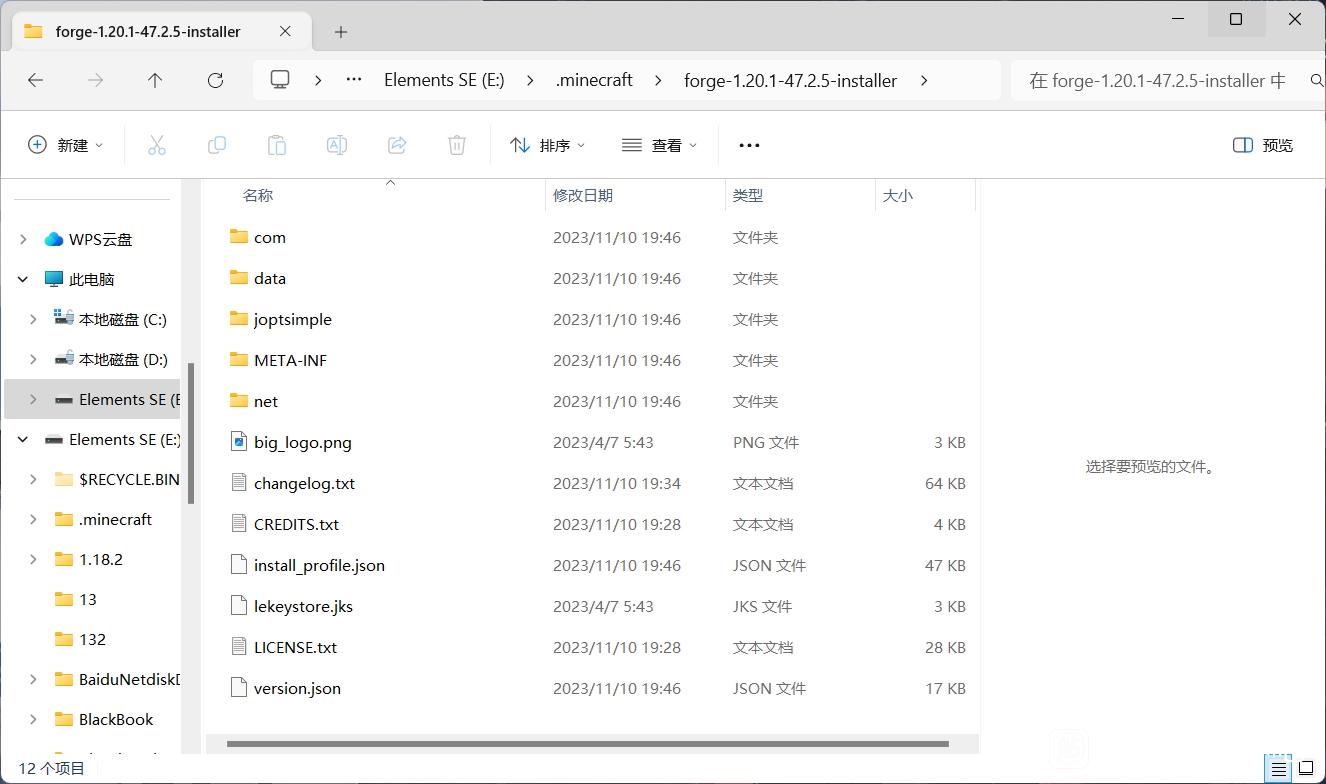The width and height of the screenshot is (1326, 784).
Task: Refresh the current folder view
Action: [x=215, y=80]
